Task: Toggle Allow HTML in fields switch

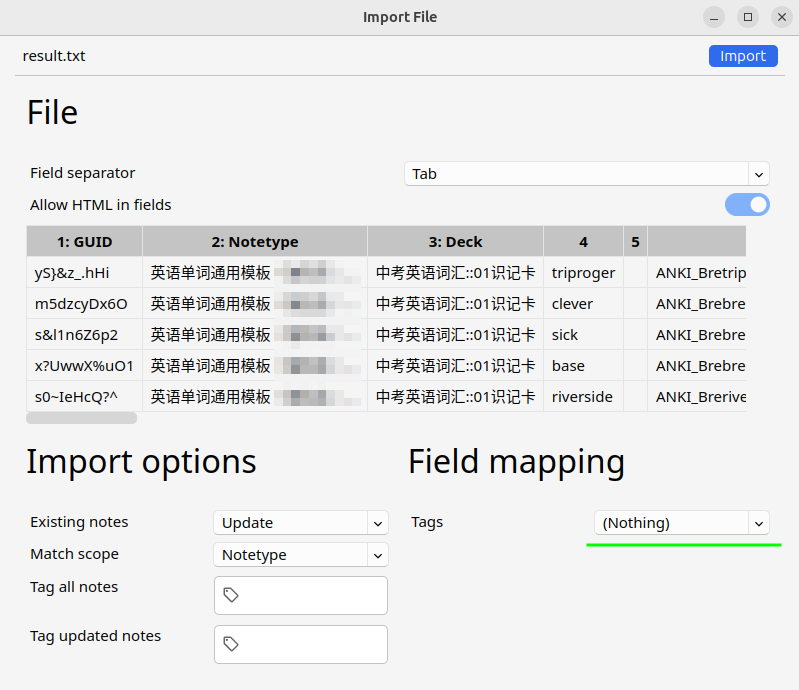Action: [747, 205]
